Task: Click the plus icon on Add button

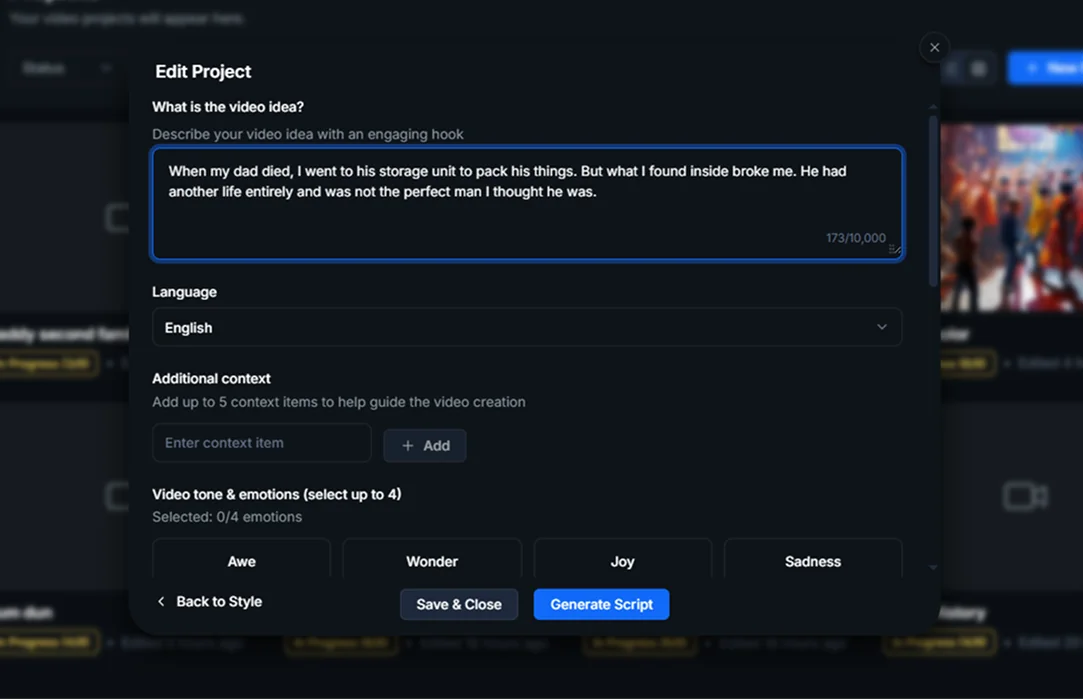Action: pyautogui.click(x=407, y=446)
